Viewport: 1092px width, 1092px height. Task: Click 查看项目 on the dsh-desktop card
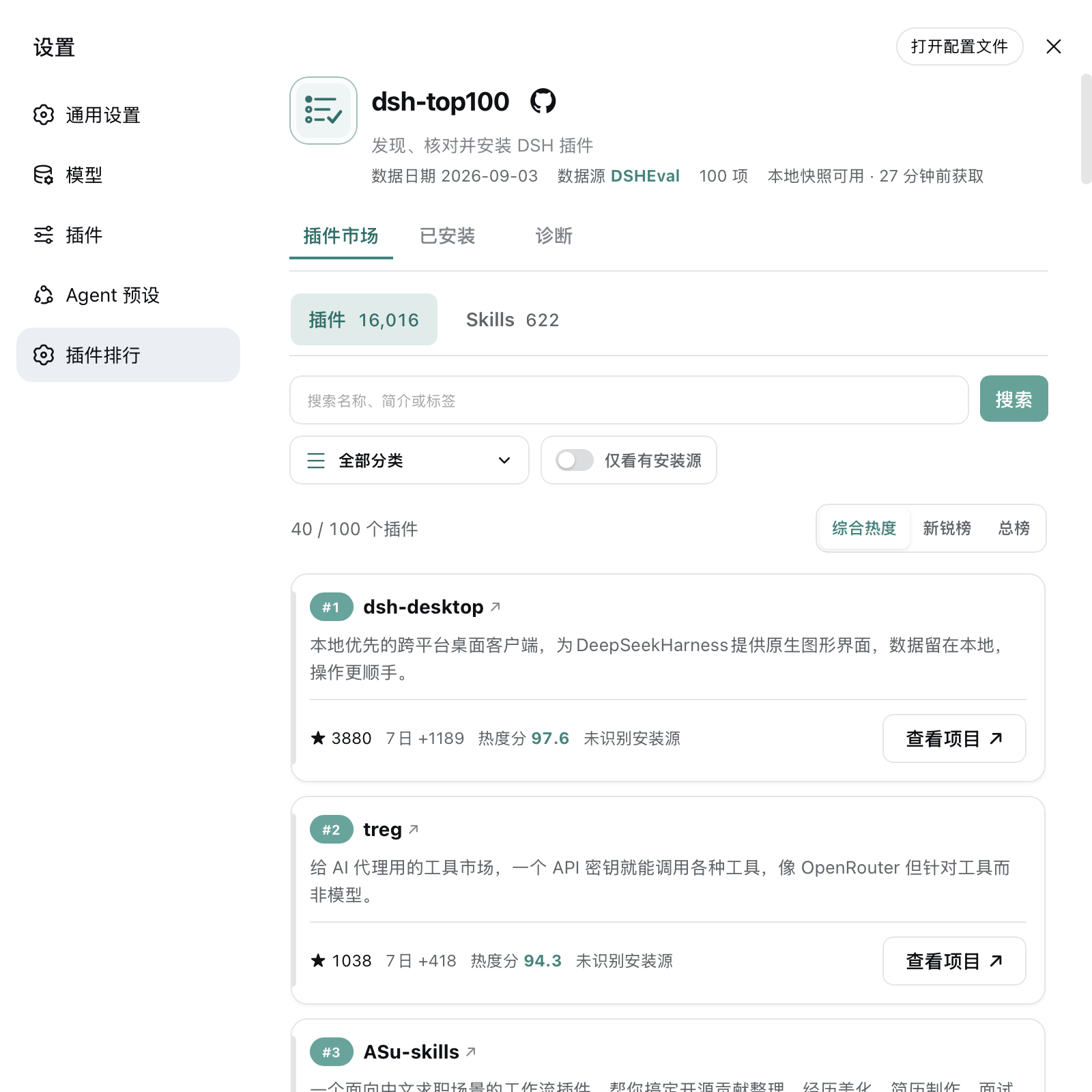tap(954, 738)
